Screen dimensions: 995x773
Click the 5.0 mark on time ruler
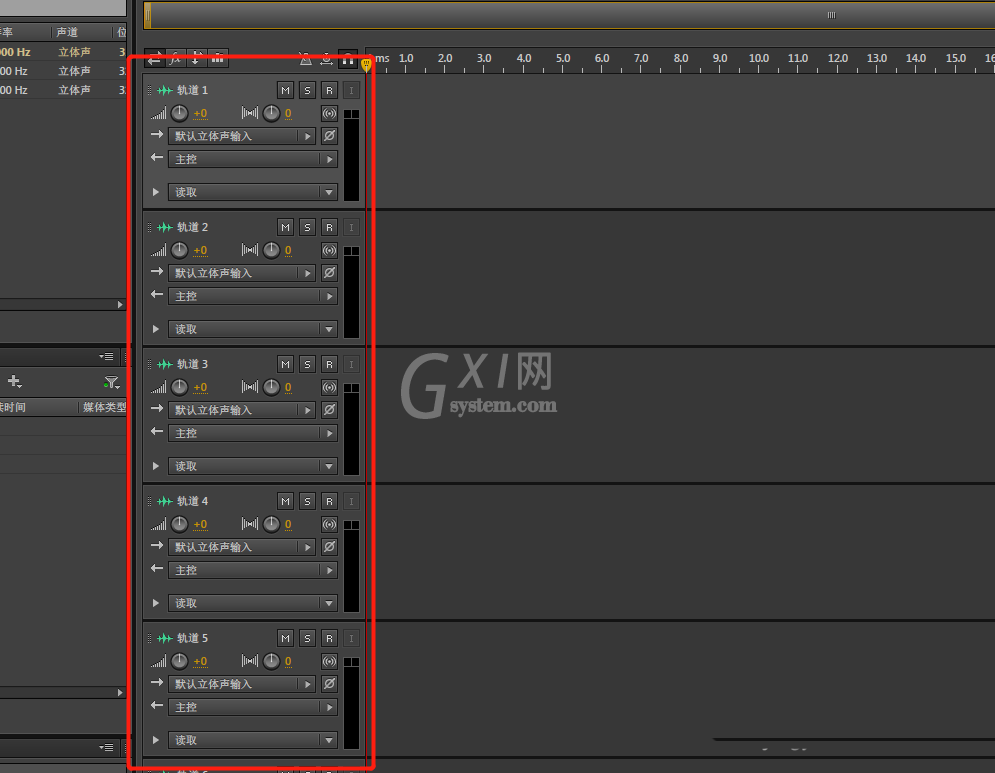click(563, 58)
